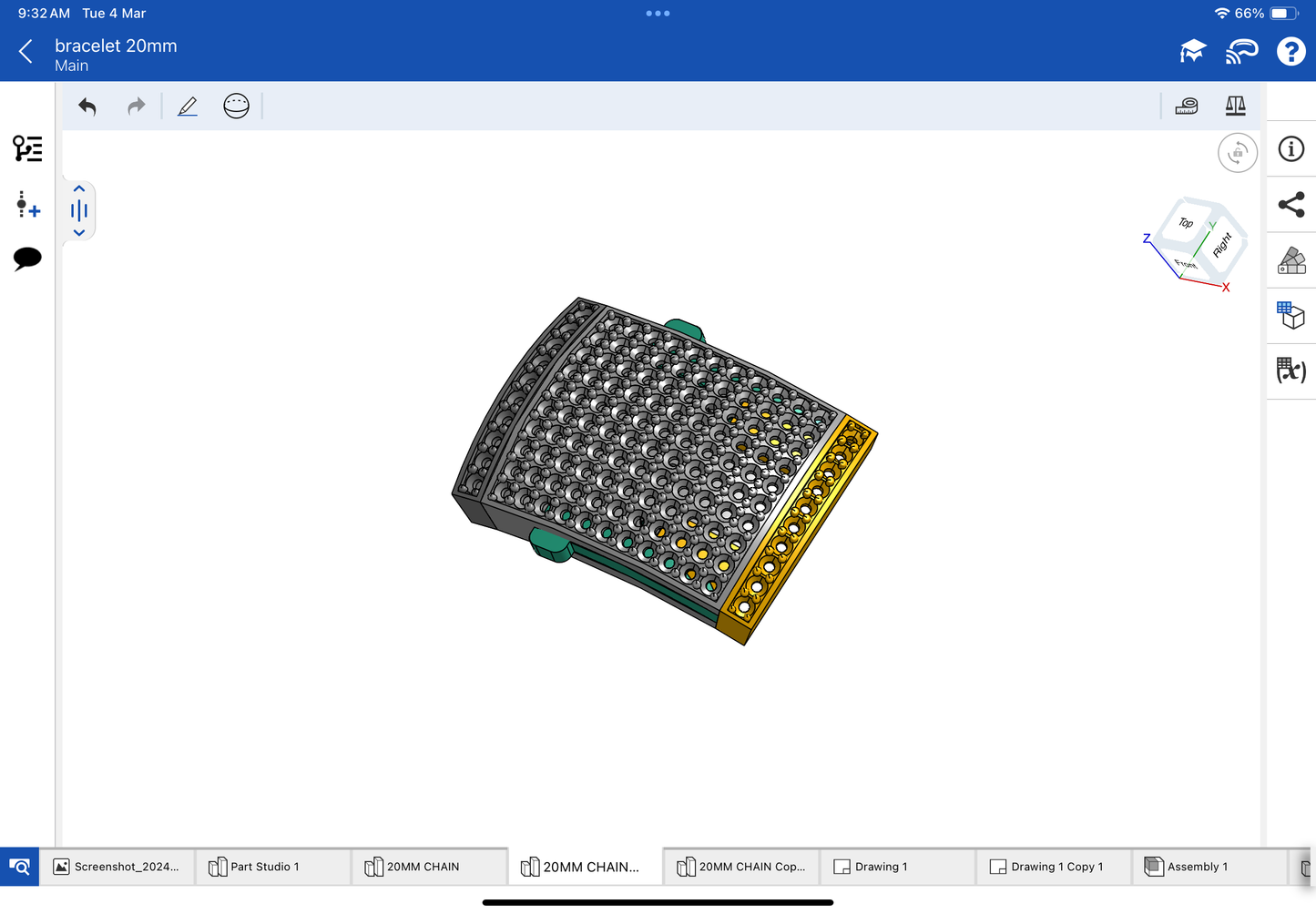This screenshot has width=1316, height=914.
Task: Open the insert feature panel
Action: 27,204
